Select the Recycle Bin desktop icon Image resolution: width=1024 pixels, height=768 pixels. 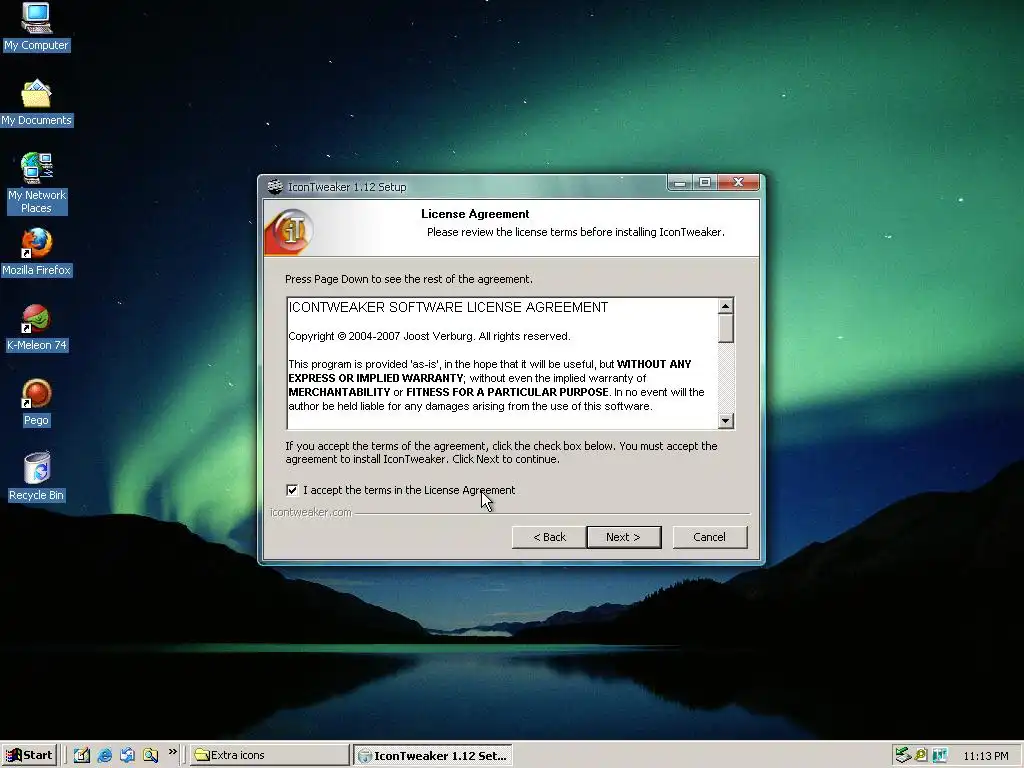(x=36, y=477)
